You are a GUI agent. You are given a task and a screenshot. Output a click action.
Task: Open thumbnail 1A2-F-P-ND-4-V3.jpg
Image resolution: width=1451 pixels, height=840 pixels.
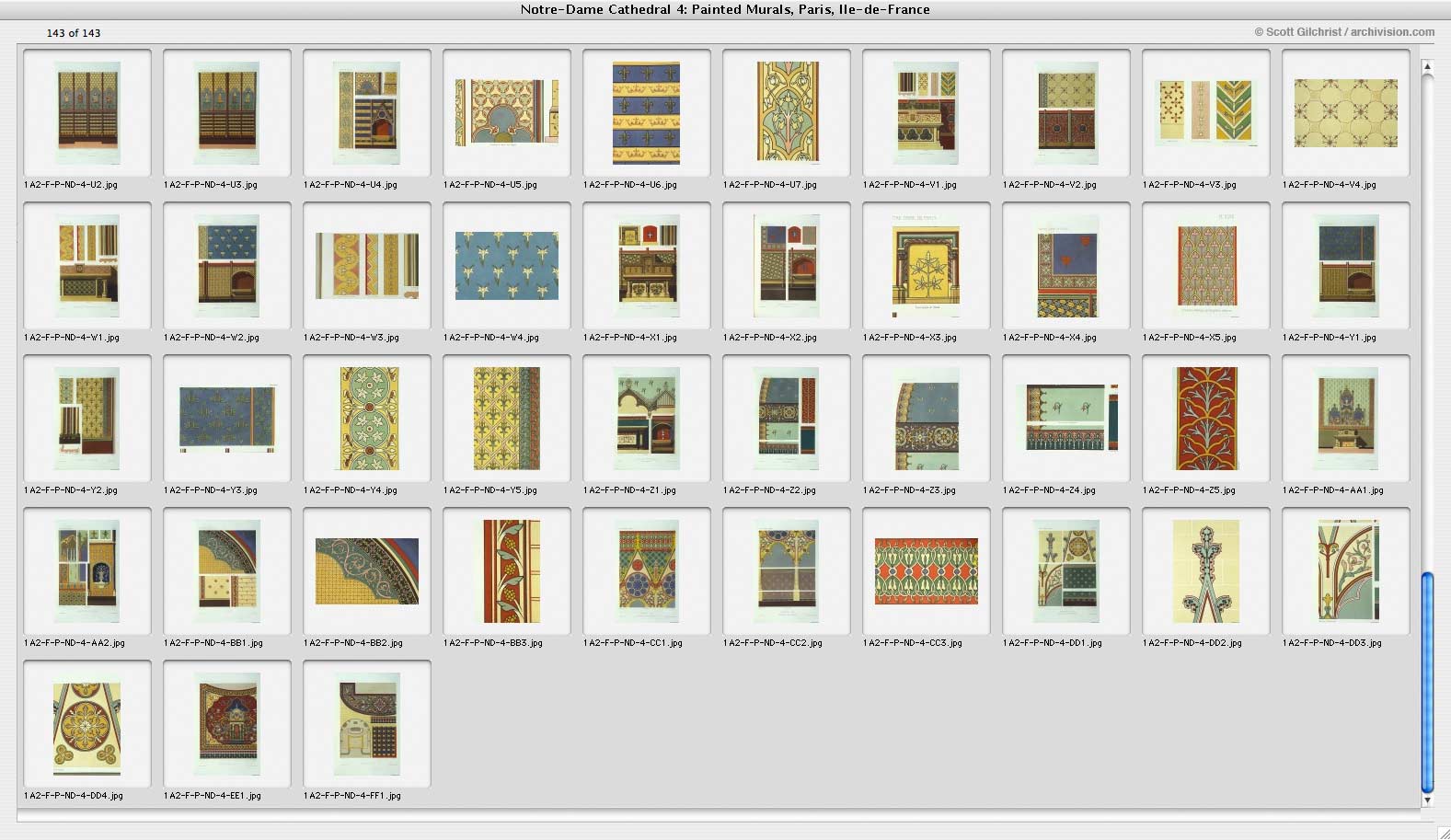coord(1206,113)
